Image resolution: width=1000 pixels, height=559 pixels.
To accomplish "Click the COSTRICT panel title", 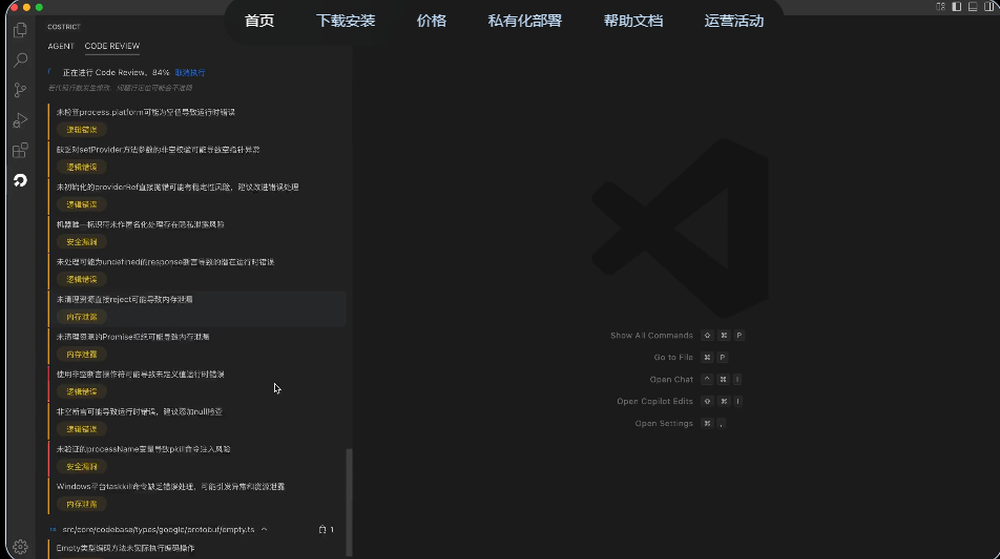I will (x=64, y=27).
